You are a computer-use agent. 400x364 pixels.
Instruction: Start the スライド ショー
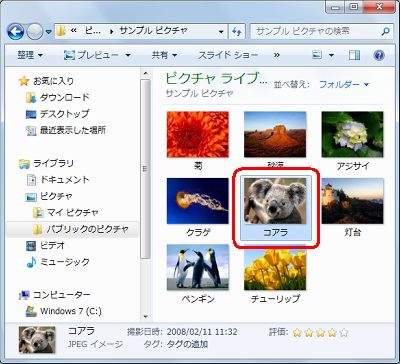pos(228,55)
